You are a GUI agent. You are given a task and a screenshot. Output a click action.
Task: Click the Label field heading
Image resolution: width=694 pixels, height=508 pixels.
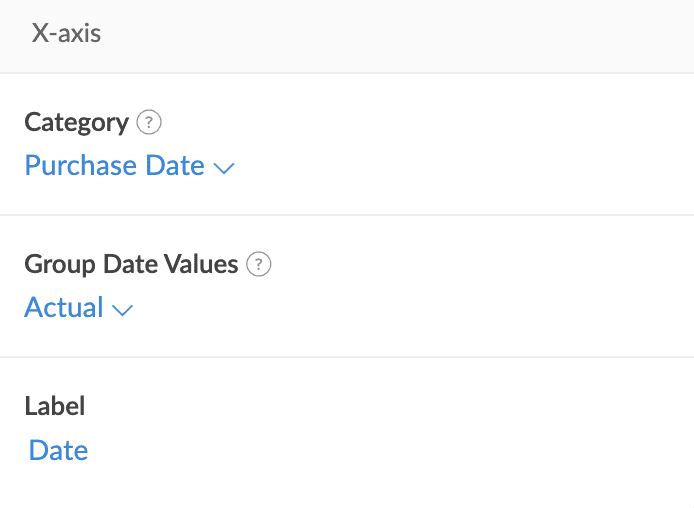click(x=54, y=406)
